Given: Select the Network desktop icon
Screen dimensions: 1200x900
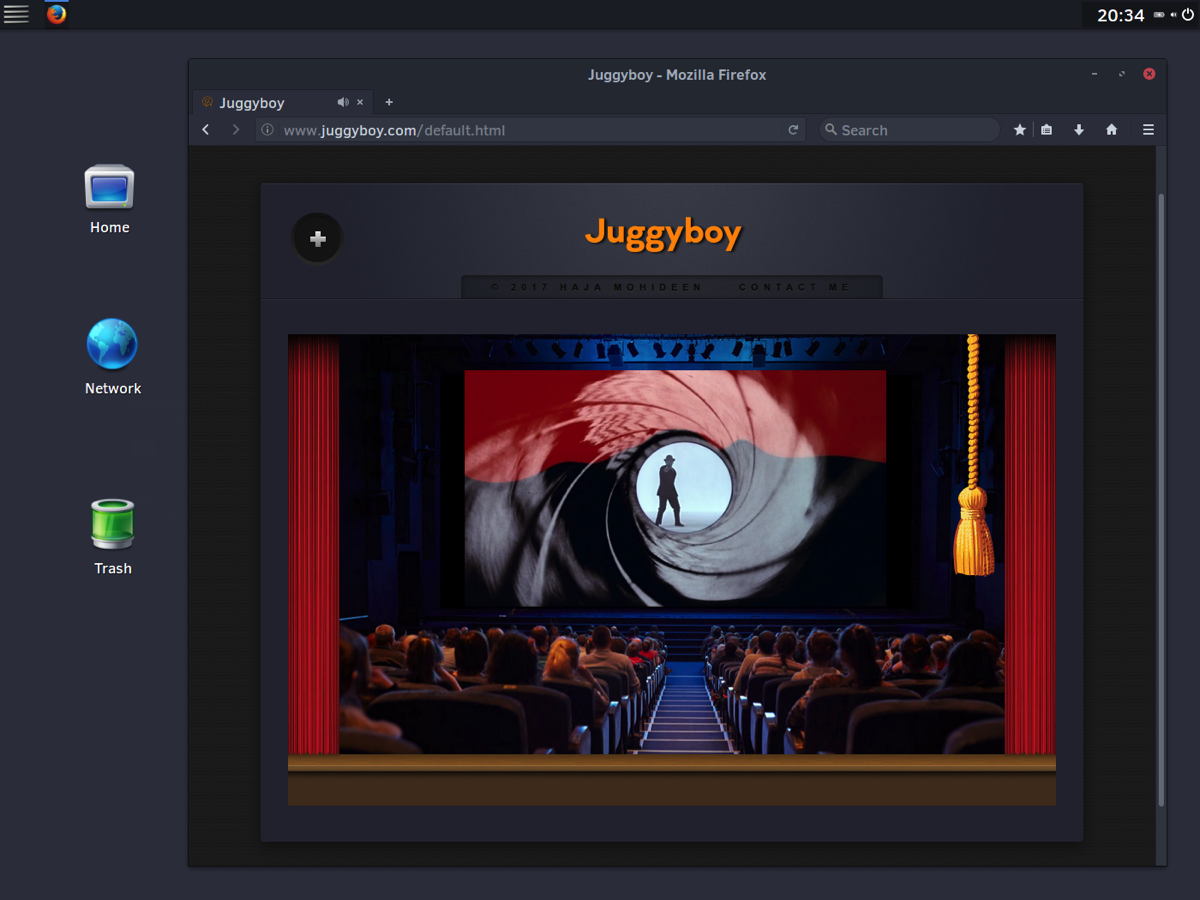Looking at the screenshot, I should point(112,356).
